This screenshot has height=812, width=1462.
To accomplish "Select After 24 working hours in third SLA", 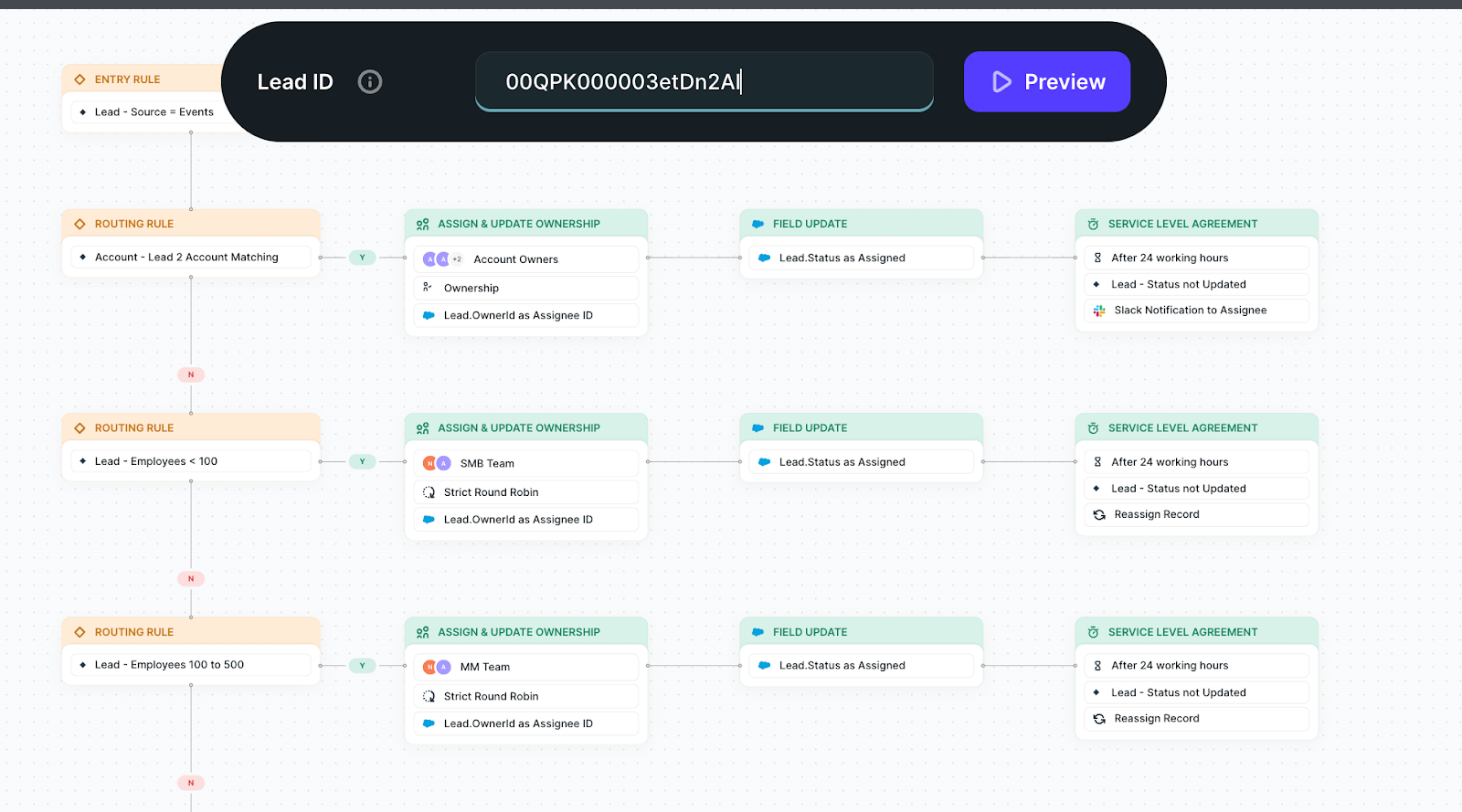I will pos(1197,666).
